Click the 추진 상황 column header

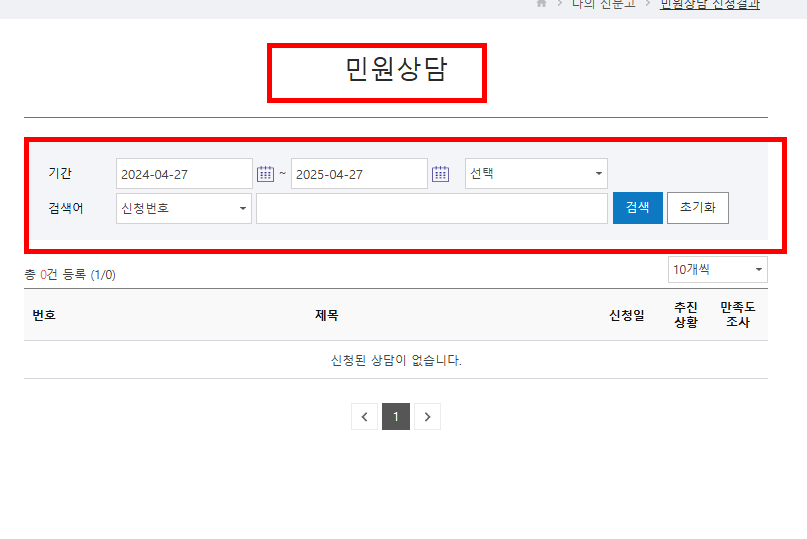pos(686,315)
